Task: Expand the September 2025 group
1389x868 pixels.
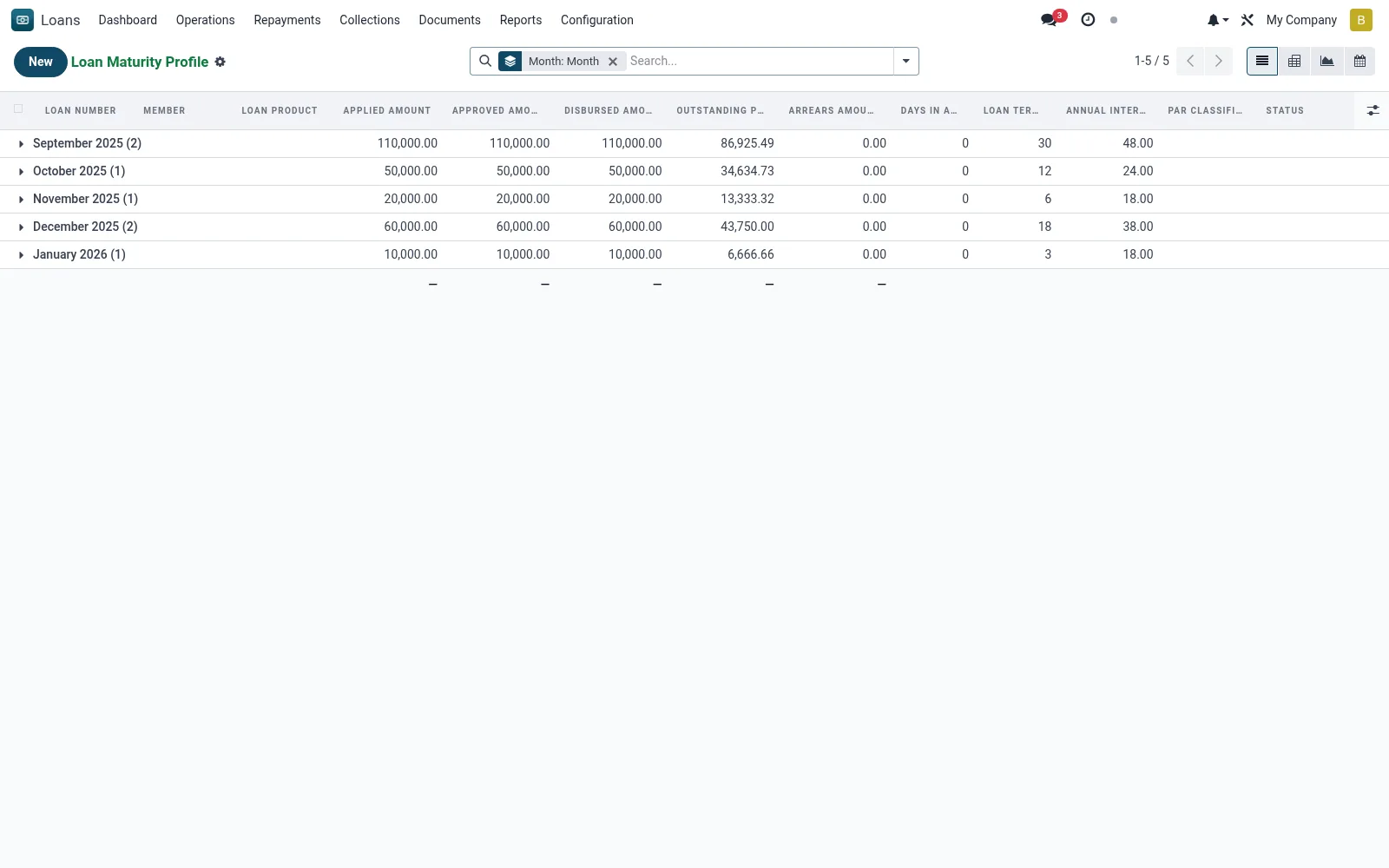Action: [87, 143]
